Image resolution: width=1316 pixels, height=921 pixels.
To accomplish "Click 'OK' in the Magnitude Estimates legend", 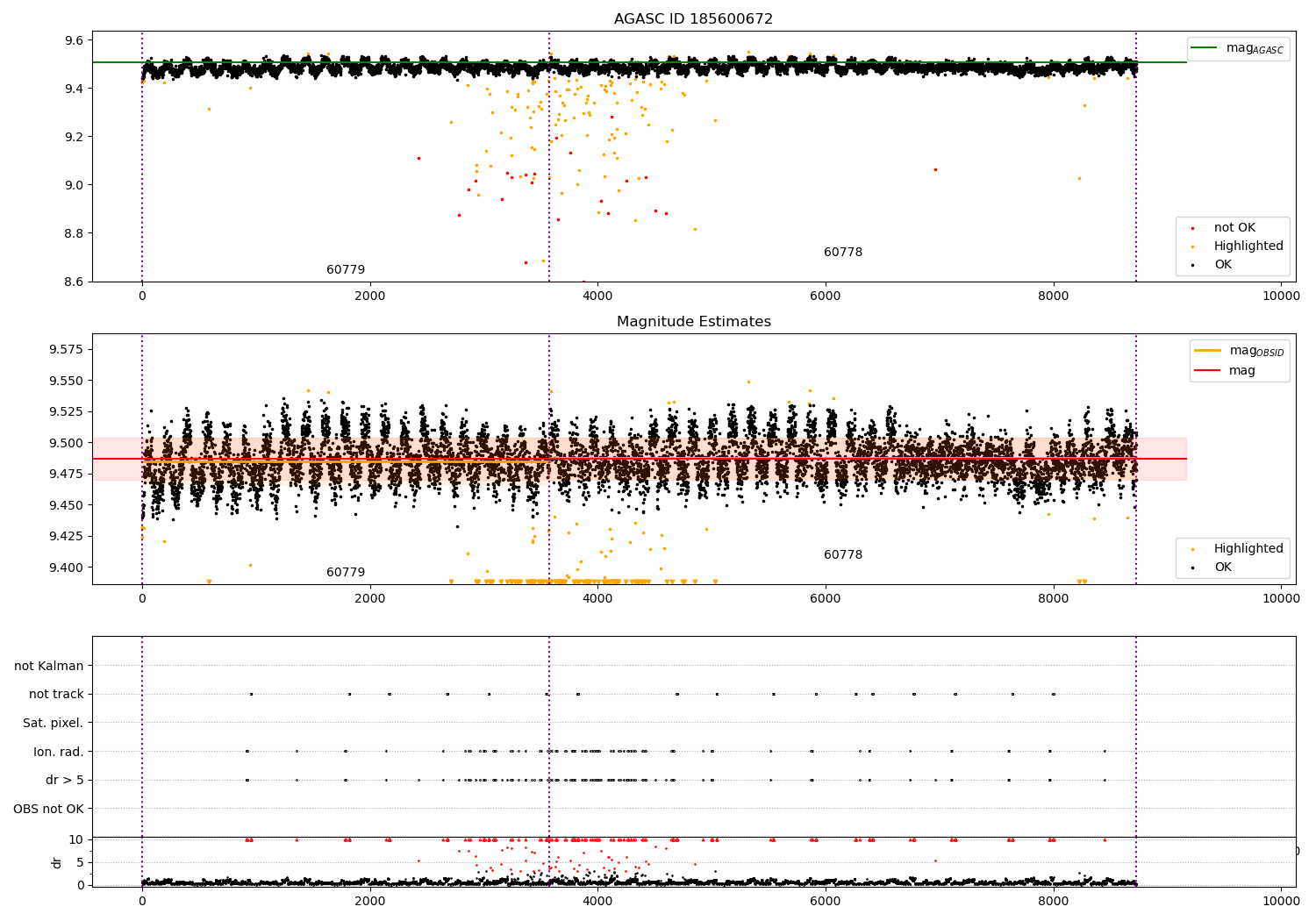I will 1223,568.
